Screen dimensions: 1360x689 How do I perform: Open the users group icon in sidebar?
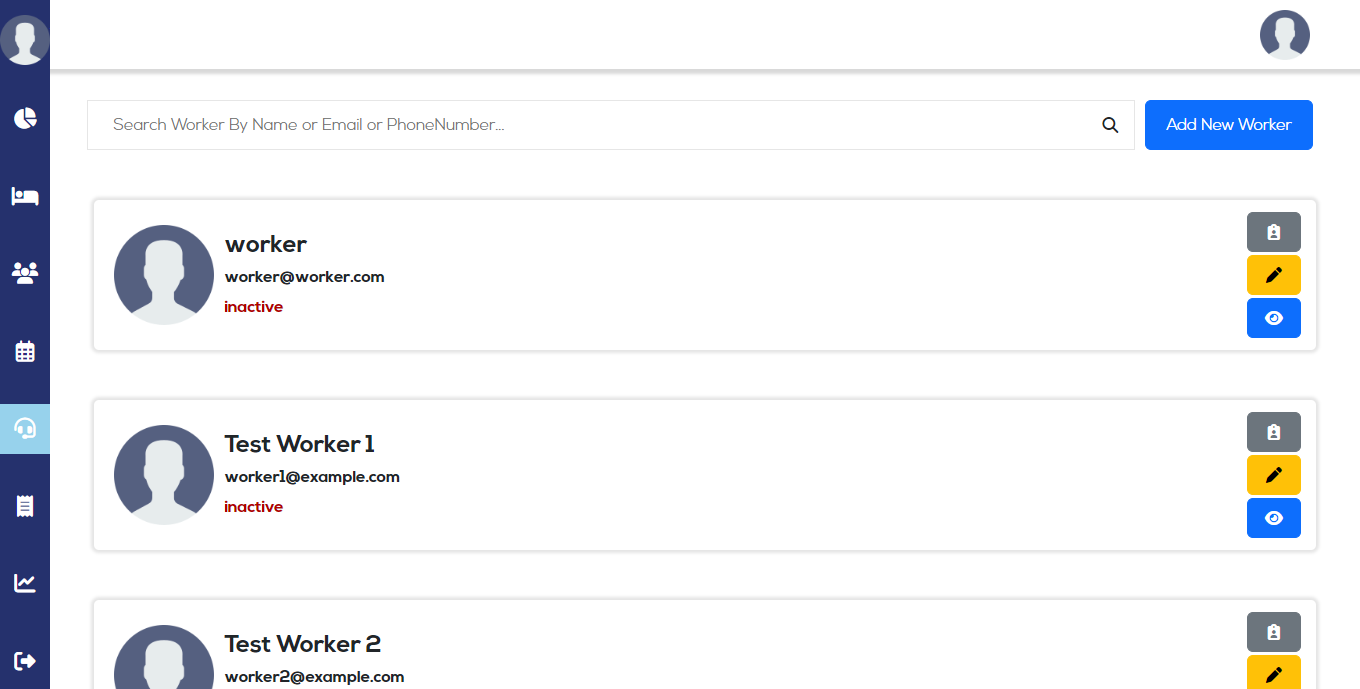[x=25, y=273]
